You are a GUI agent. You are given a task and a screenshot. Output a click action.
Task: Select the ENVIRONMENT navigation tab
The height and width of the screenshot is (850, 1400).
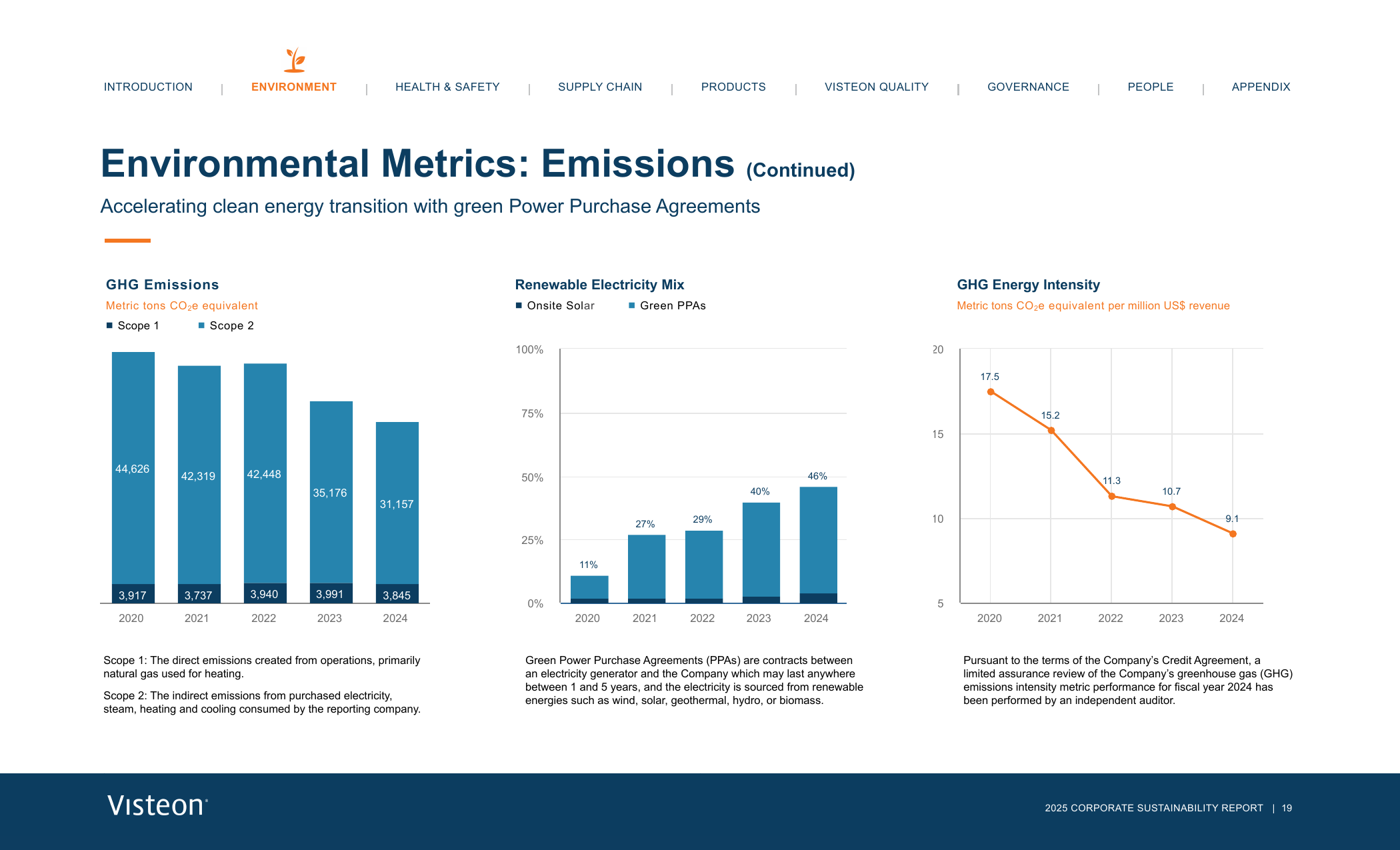point(294,87)
